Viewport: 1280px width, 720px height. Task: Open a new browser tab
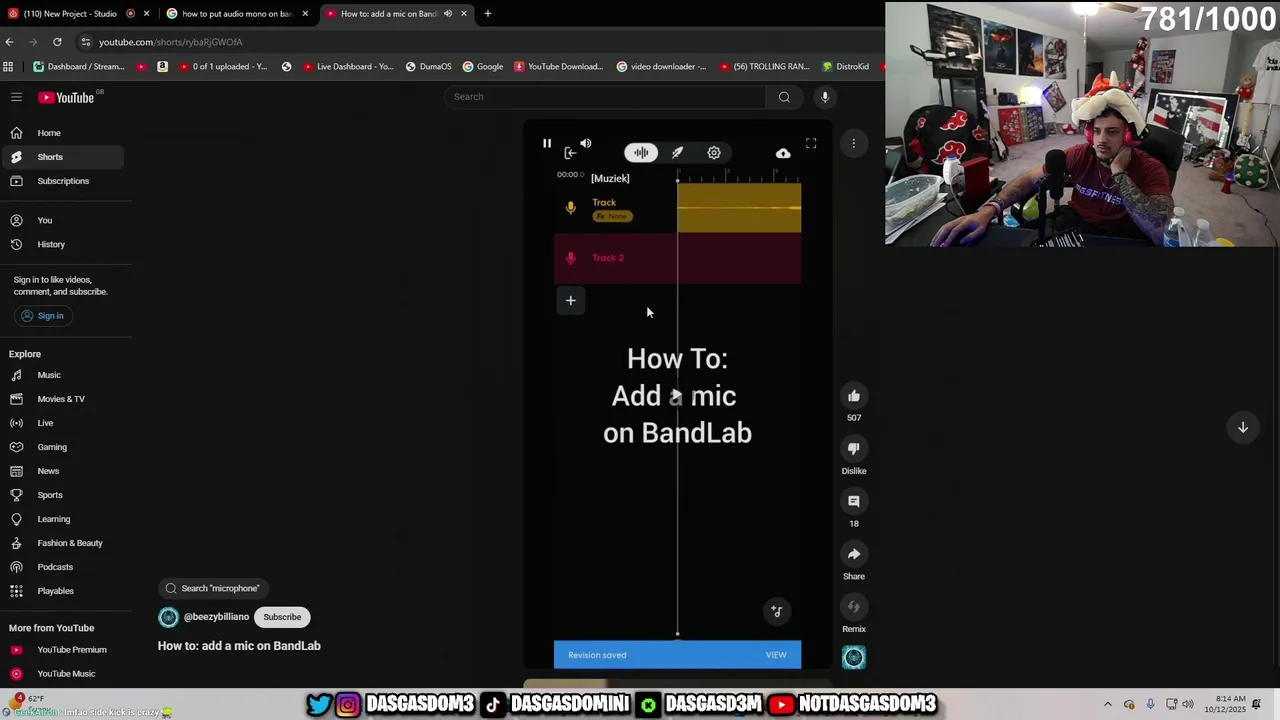point(488,14)
